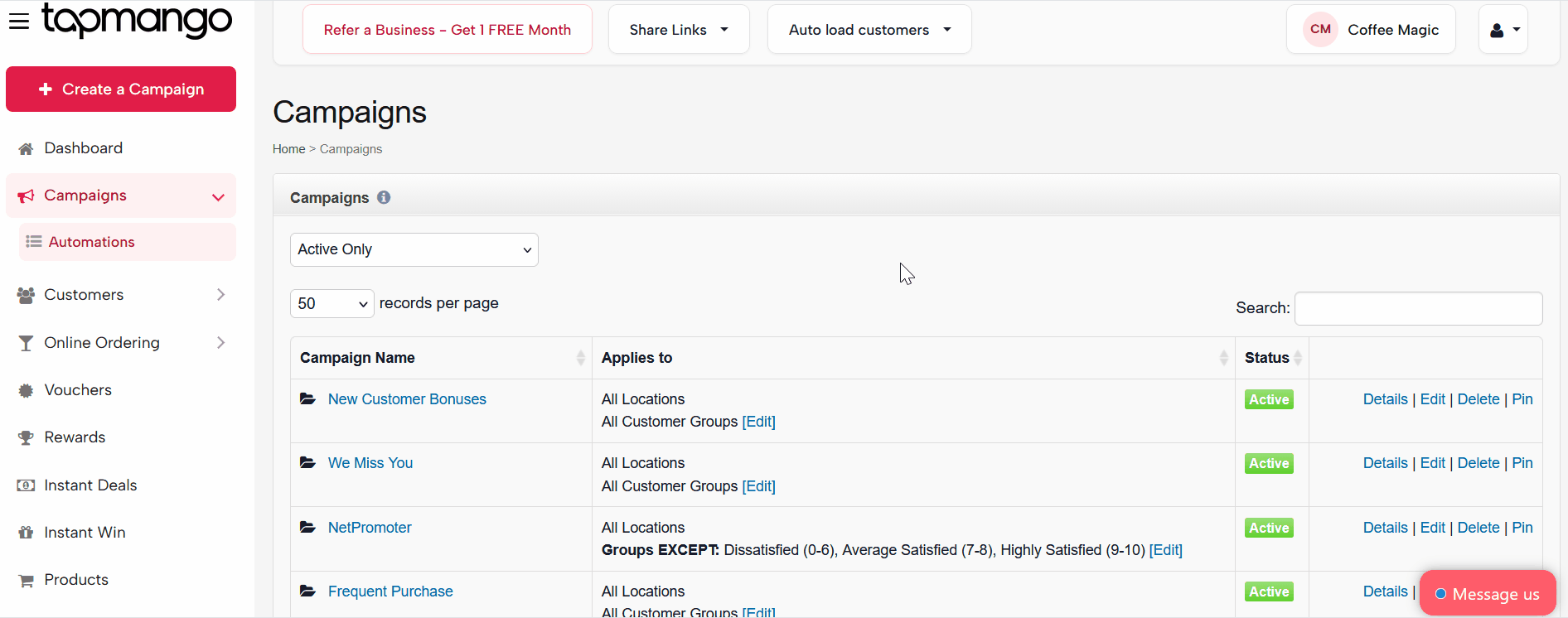Click the Create a Campaign button
1568x618 pixels.
click(x=121, y=89)
